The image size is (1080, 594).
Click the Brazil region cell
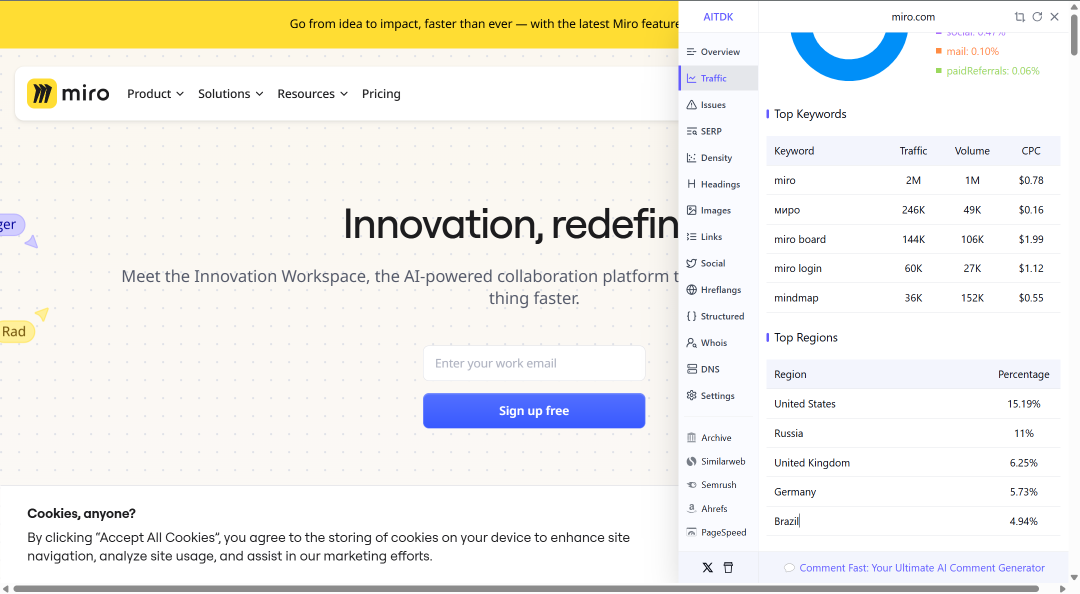786,522
